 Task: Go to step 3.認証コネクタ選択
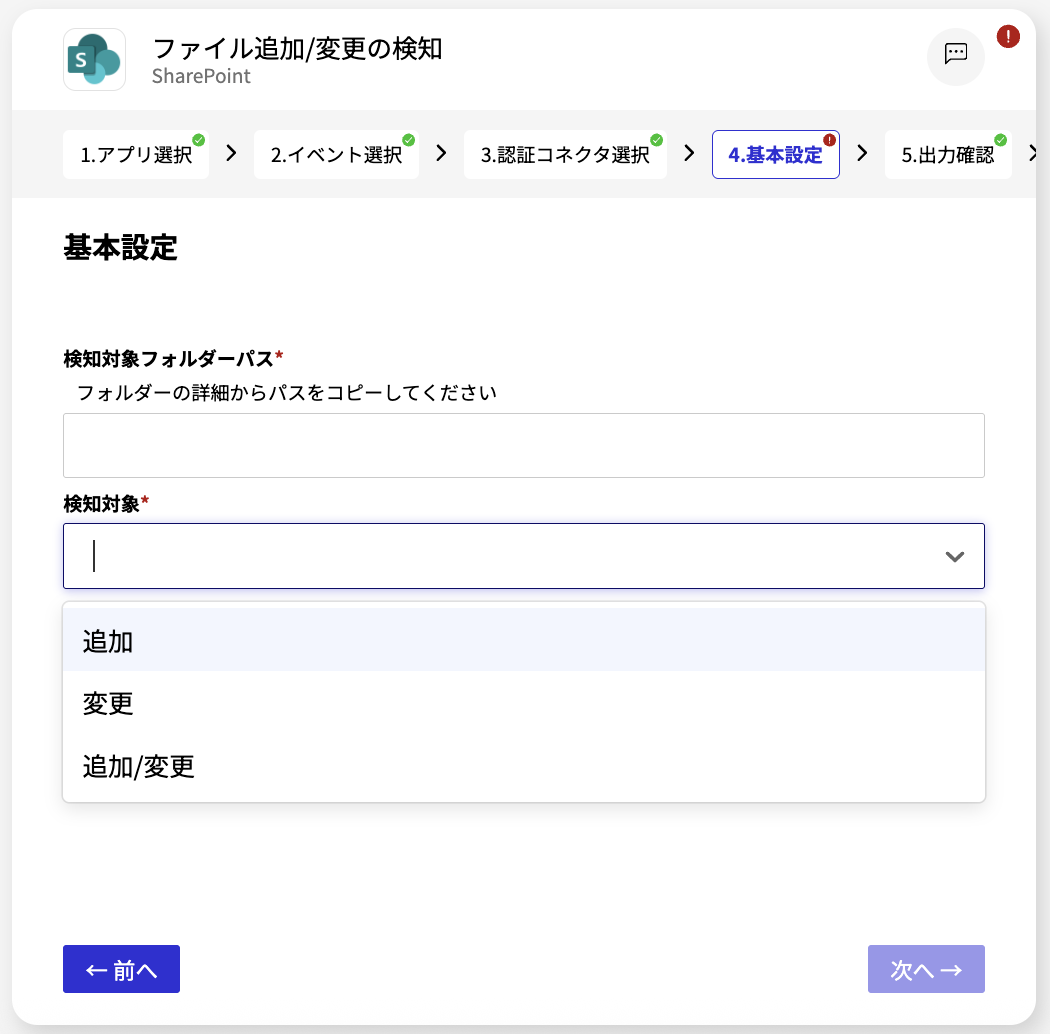565,155
